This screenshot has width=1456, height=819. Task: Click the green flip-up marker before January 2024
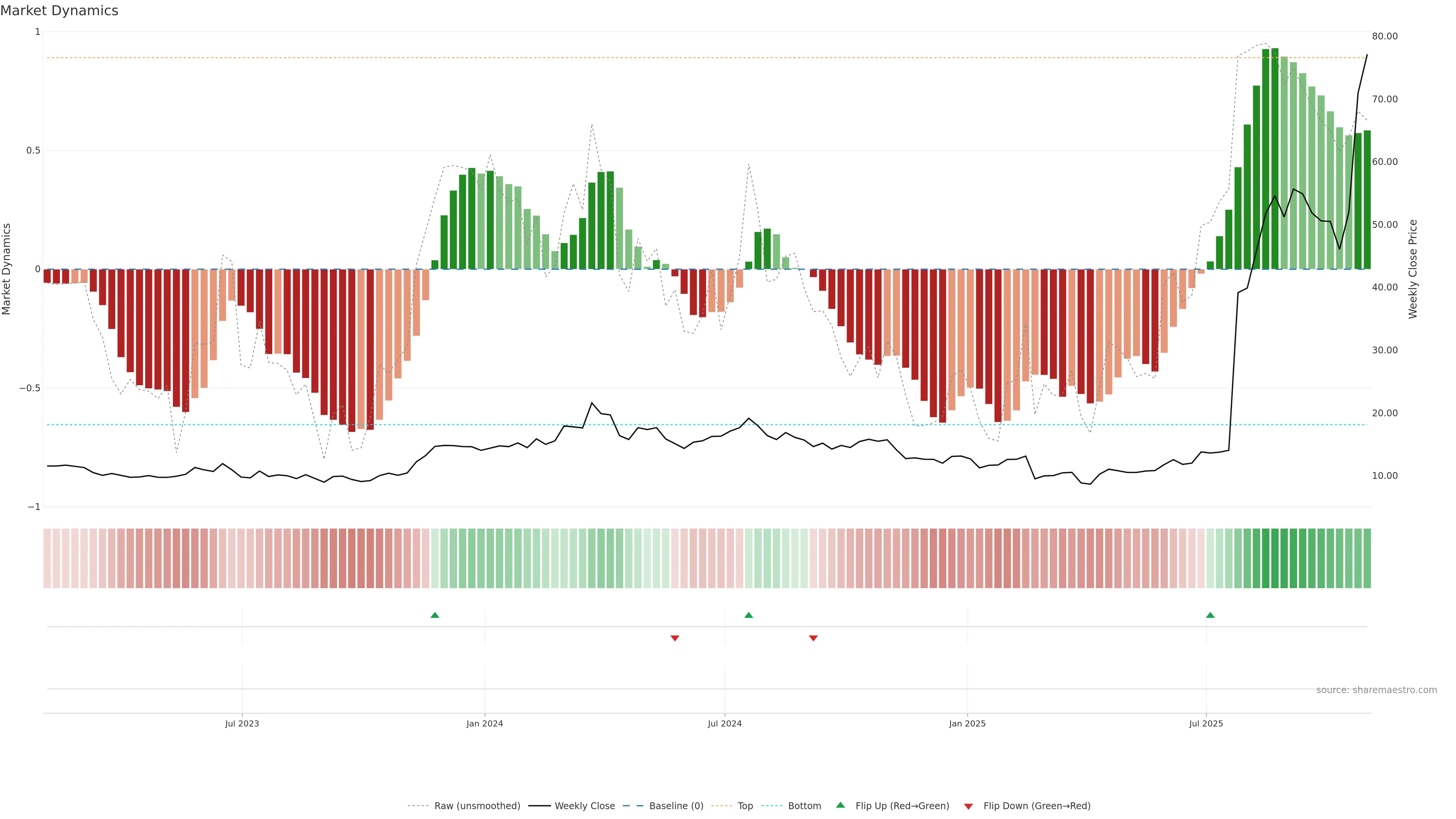(x=435, y=615)
